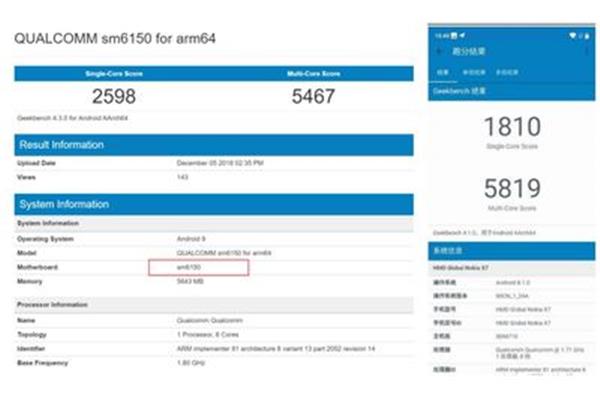The height and width of the screenshot is (400, 600).
Task: Select the Qualcomm Qualcomm processor name
Action: tap(210, 320)
